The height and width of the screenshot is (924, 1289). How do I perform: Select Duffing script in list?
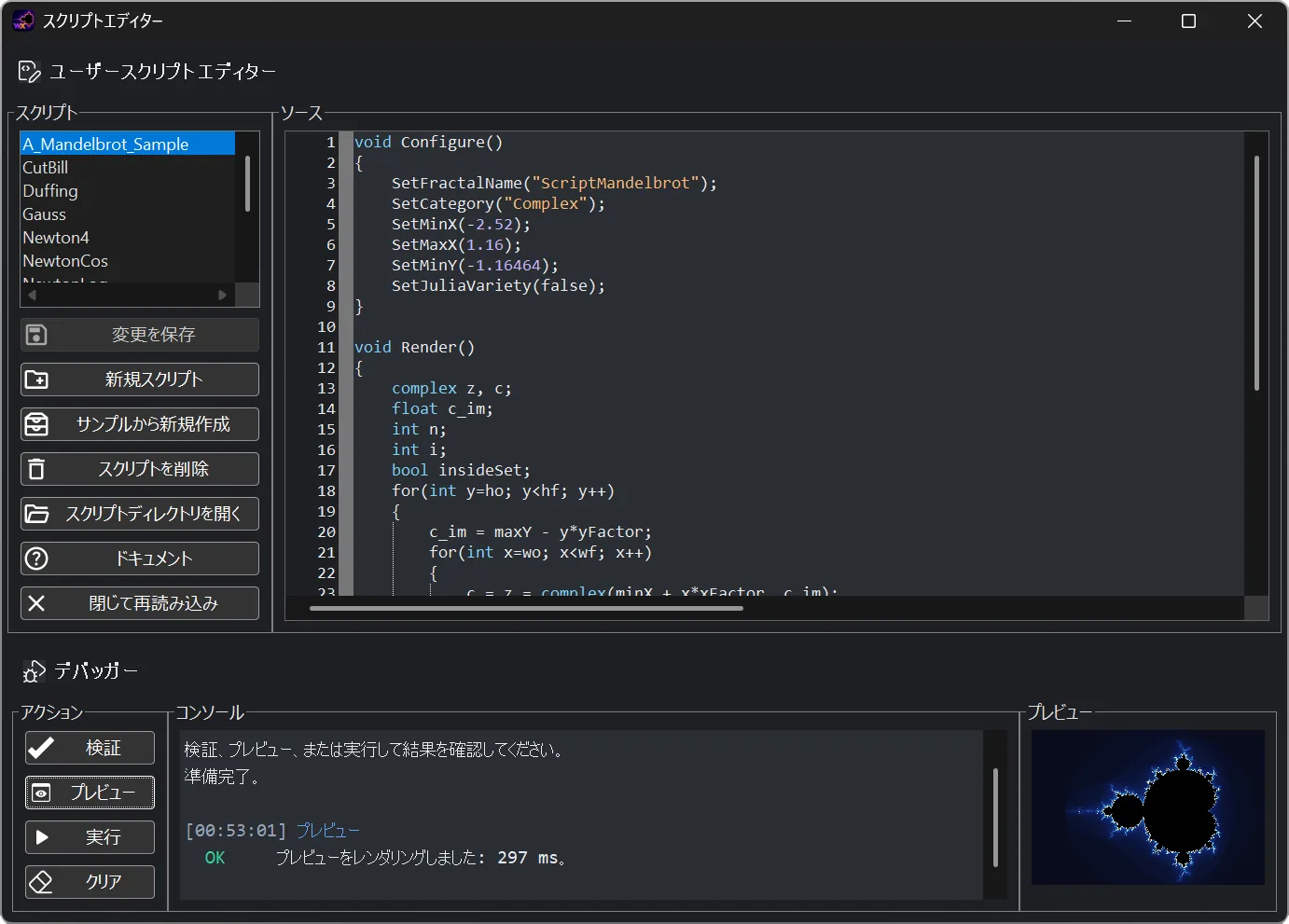pyautogui.click(x=128, y=191)
